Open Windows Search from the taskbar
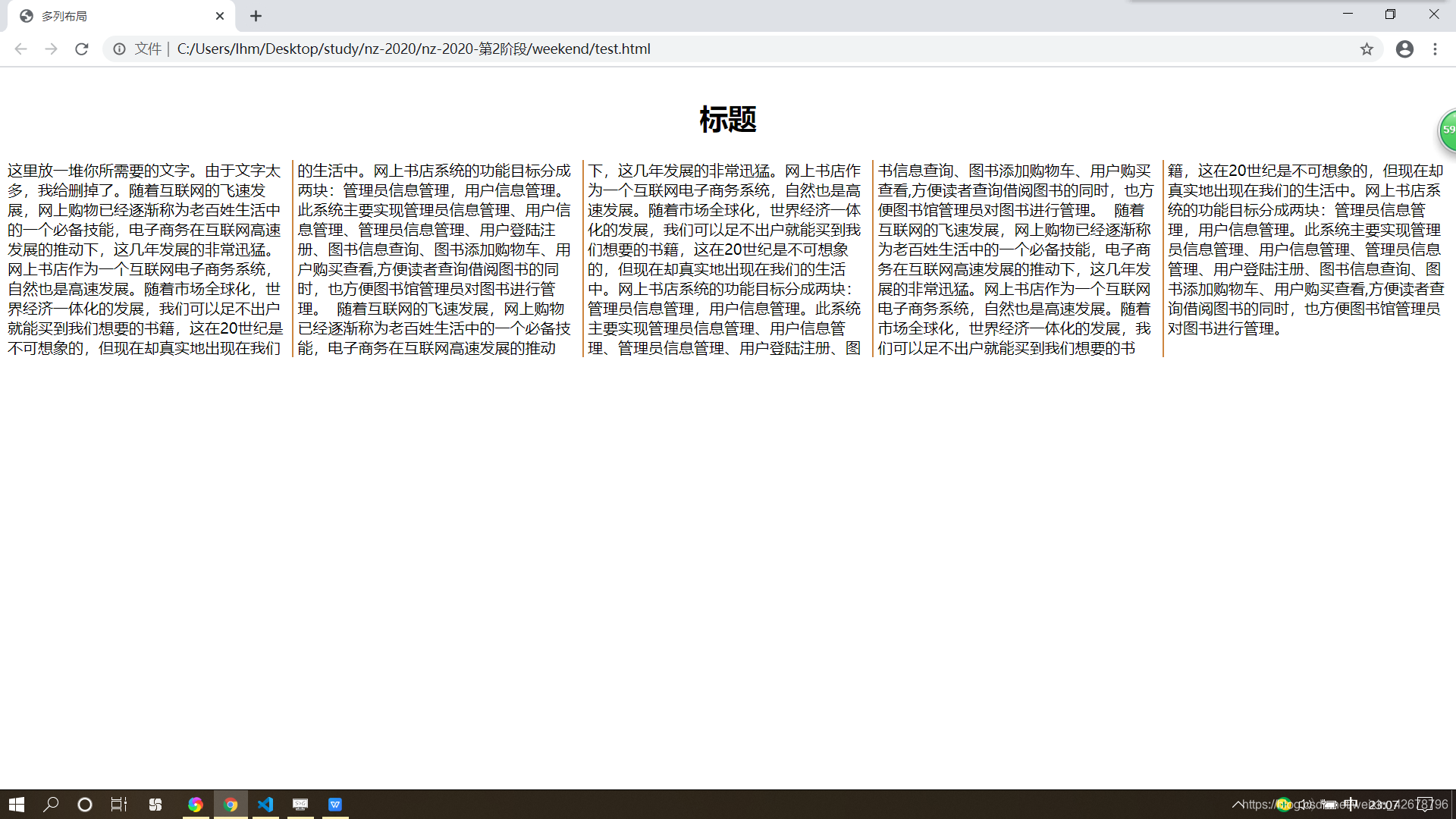The height and width of the screenshot is (819, 1456). tap(51, 805)
